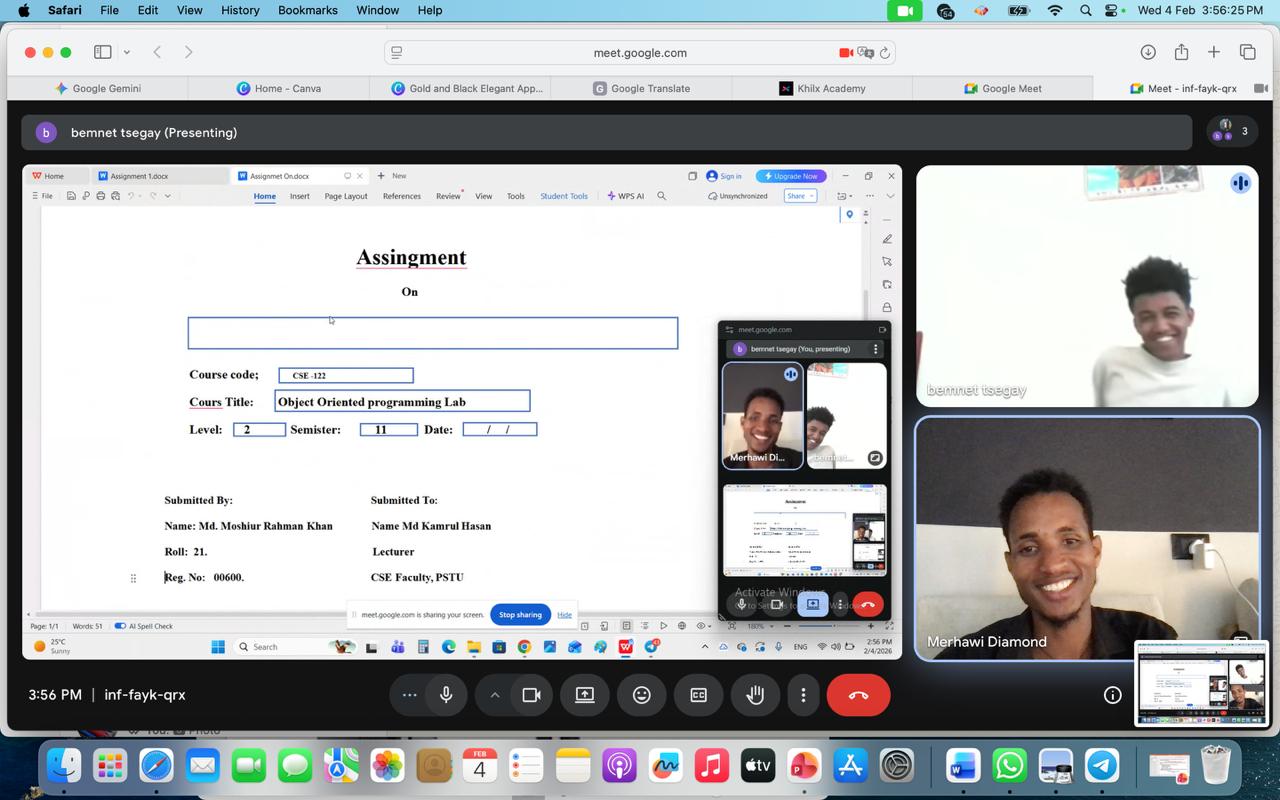The image size is (1280, 800).
Task: Click bemnet tsegay video tile
Action: coord(1087,286)
